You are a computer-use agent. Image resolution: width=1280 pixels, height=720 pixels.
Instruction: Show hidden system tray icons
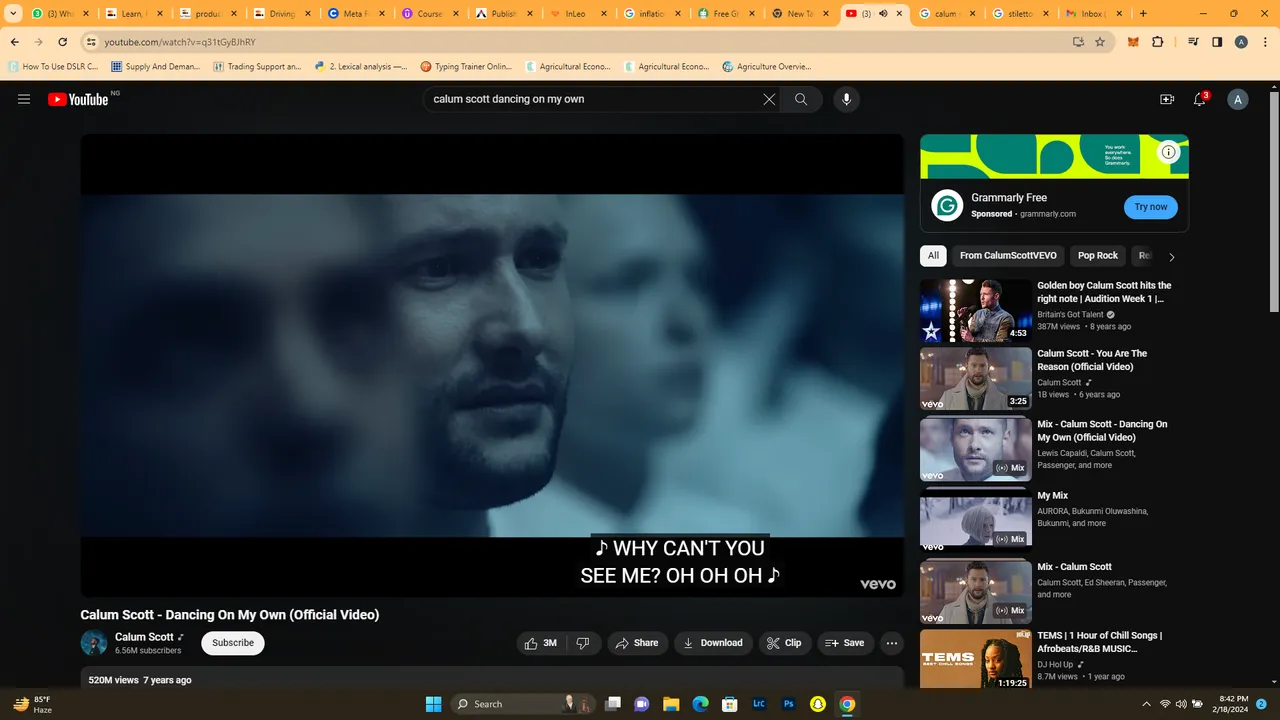click(1146, 704)
